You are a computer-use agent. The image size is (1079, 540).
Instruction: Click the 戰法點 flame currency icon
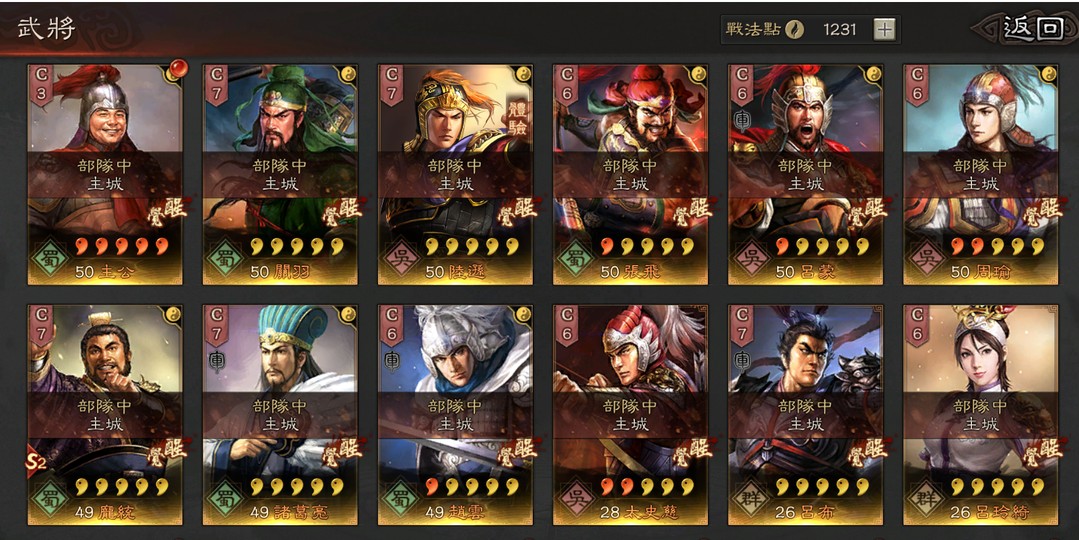(795, 30)
